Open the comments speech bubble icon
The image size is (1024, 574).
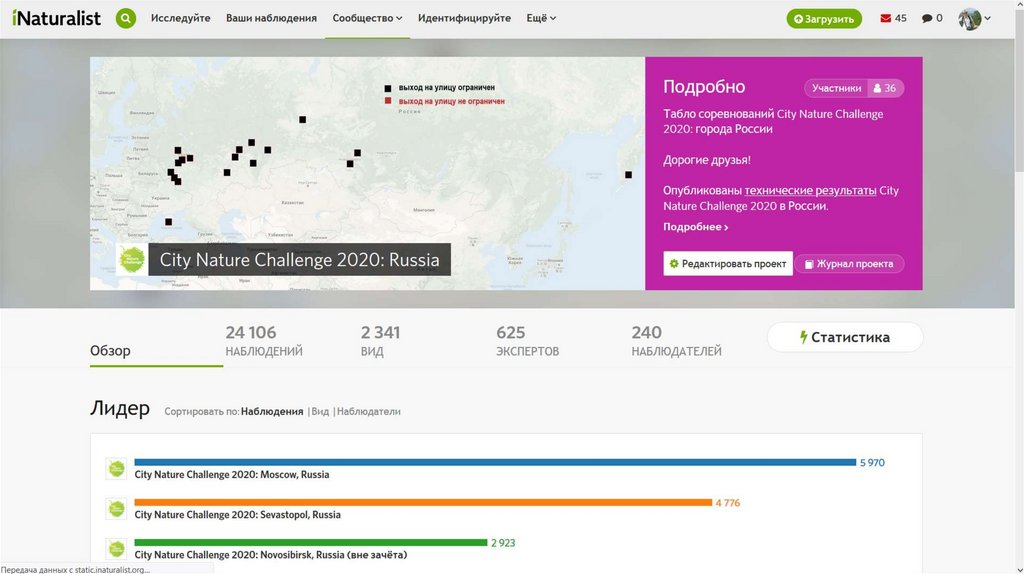click(x=927, y=18)
